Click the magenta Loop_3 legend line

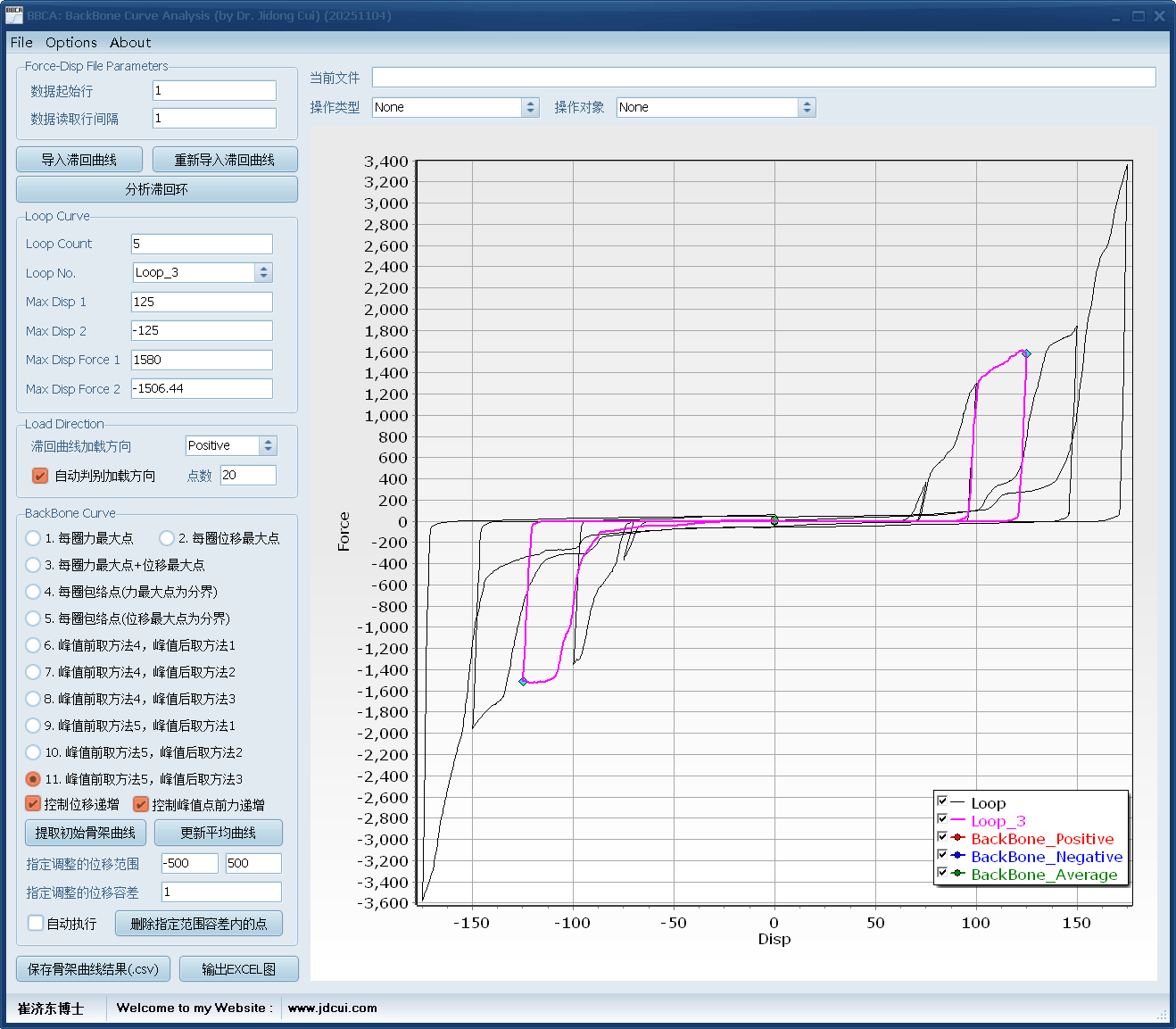coord(957,820)
